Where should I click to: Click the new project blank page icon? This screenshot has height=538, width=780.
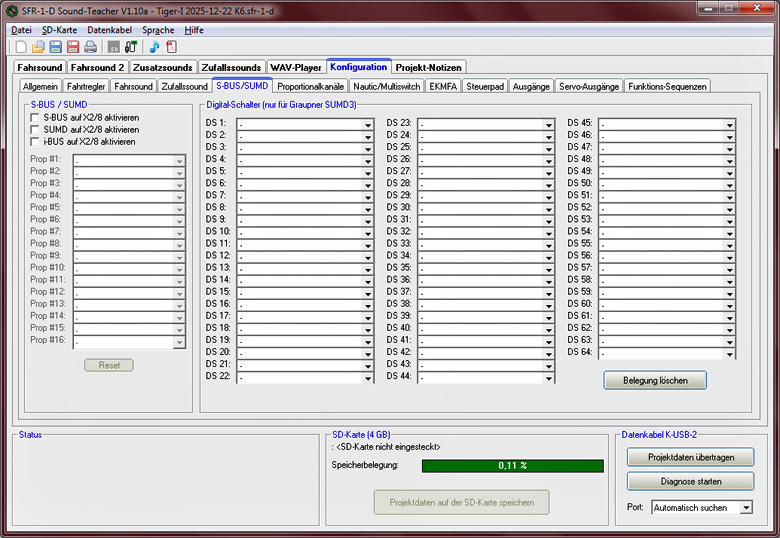point(21,47)
